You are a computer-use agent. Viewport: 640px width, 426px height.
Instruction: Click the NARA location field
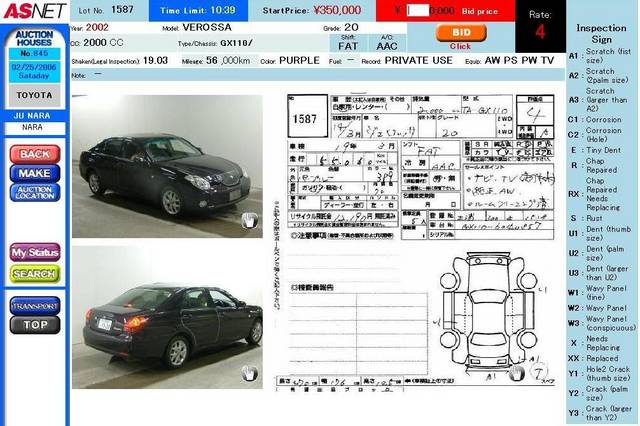[34, 127]
